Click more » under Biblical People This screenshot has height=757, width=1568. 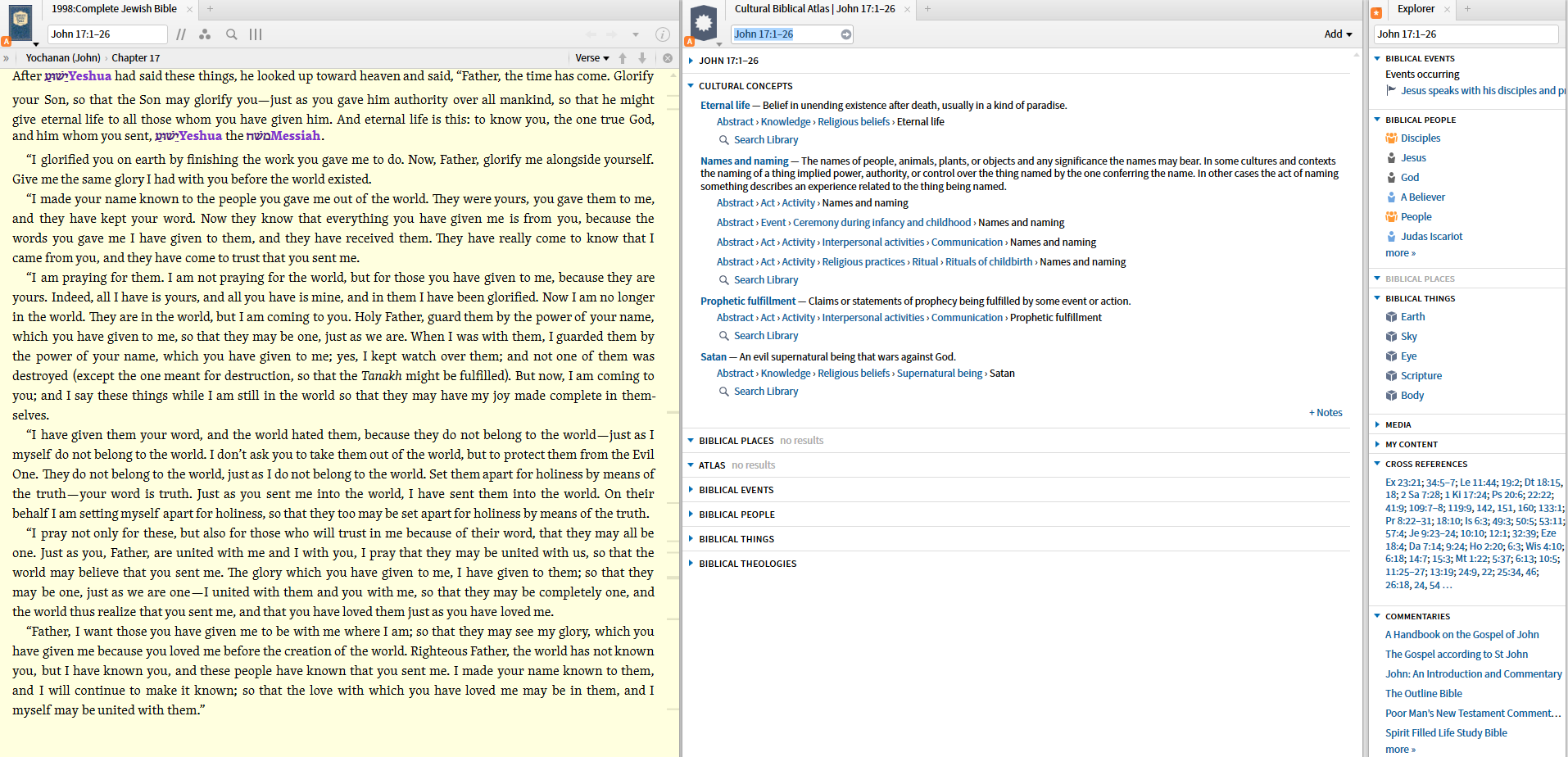click(1400, 253)
